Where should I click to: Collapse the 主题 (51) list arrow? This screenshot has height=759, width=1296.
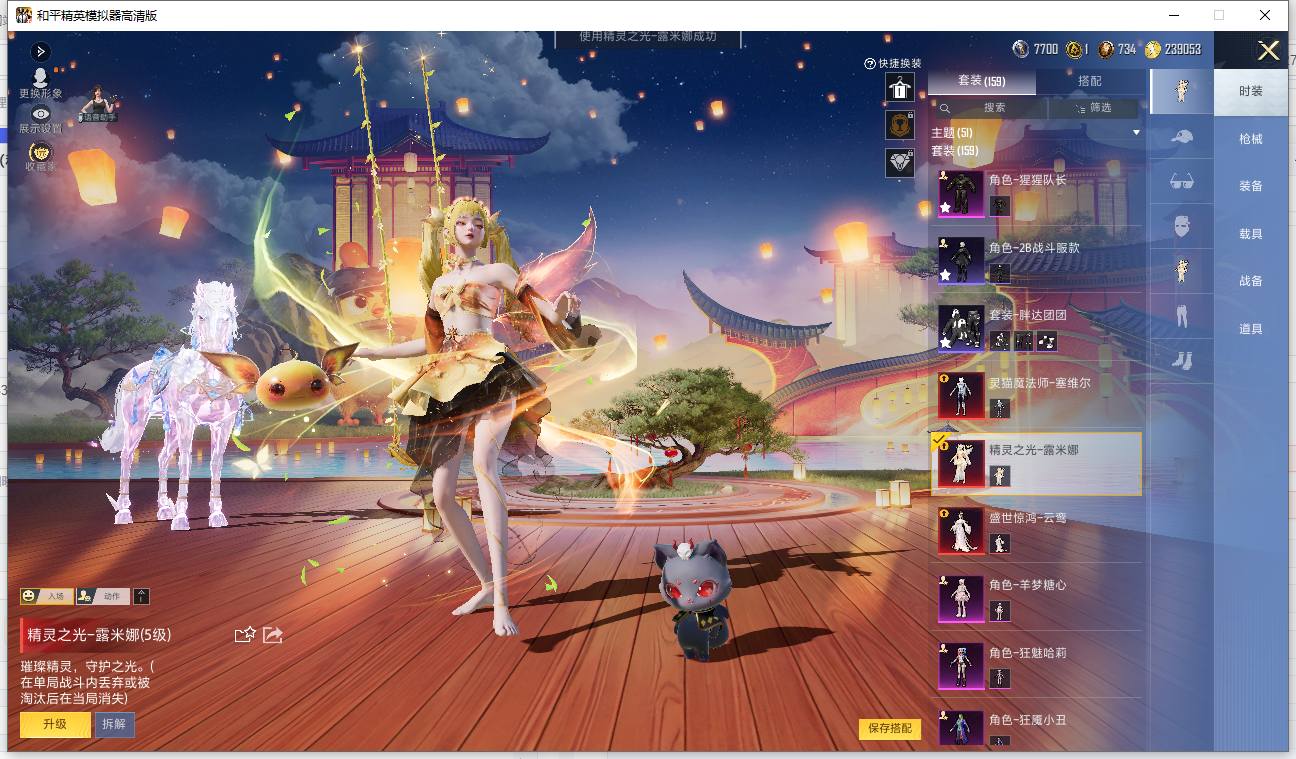click(1136, 133)
